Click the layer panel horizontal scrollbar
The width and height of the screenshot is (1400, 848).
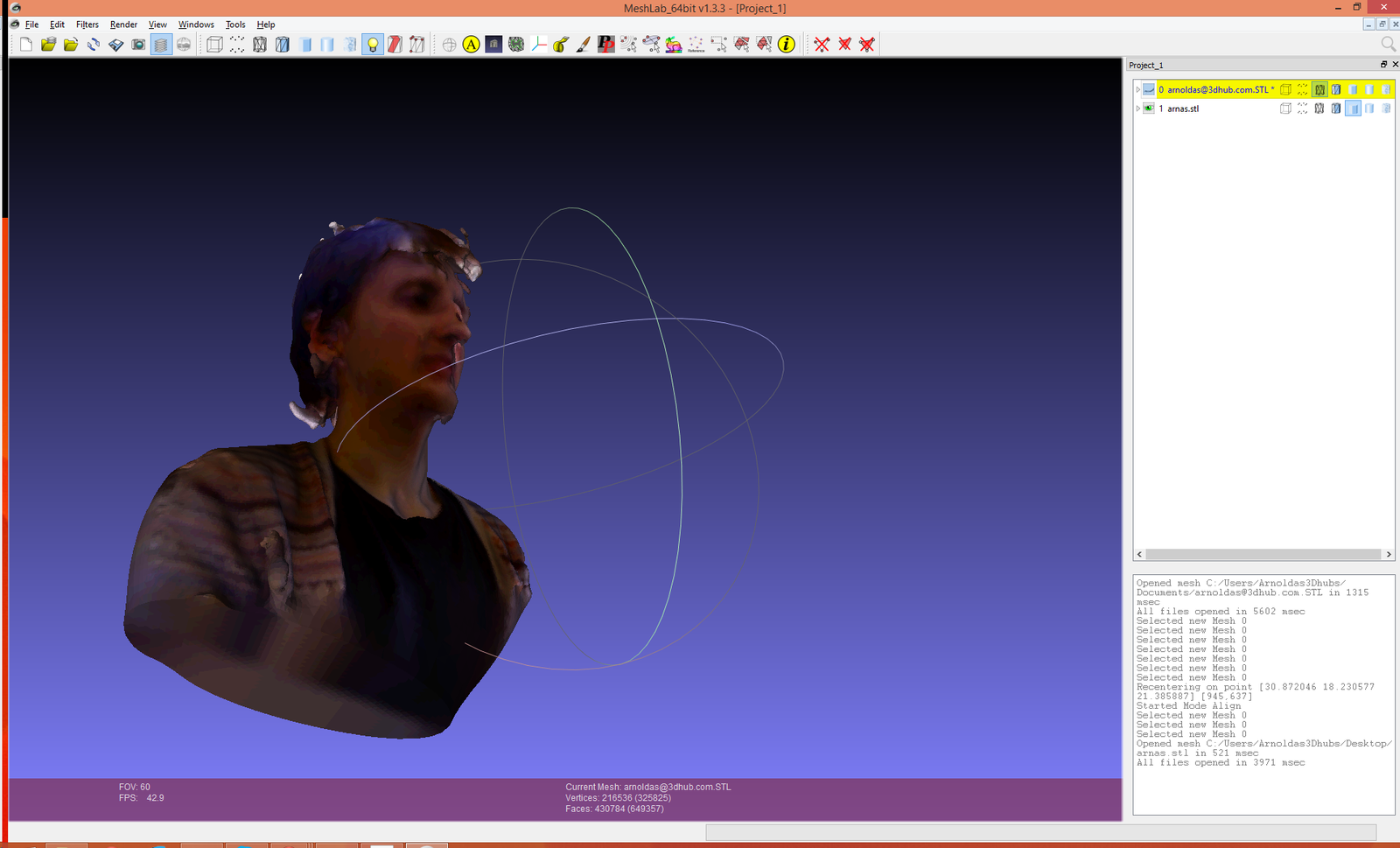1263,554
